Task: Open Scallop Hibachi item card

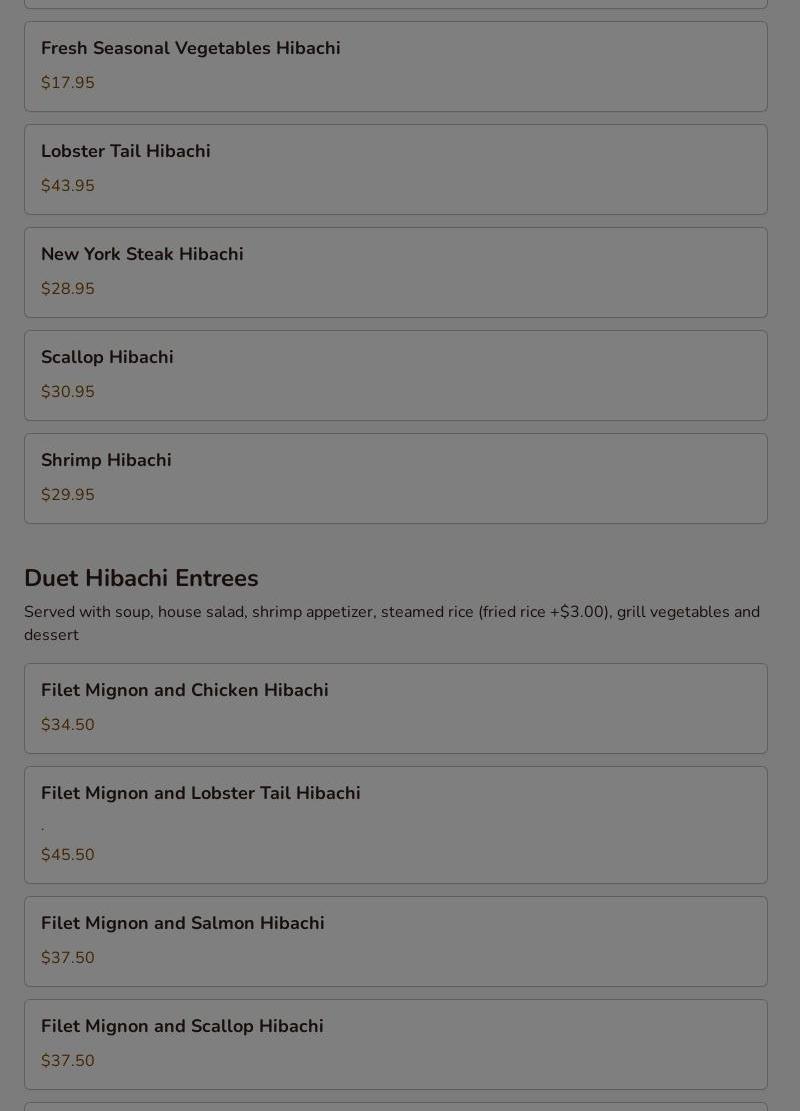Action: point(107,357)
